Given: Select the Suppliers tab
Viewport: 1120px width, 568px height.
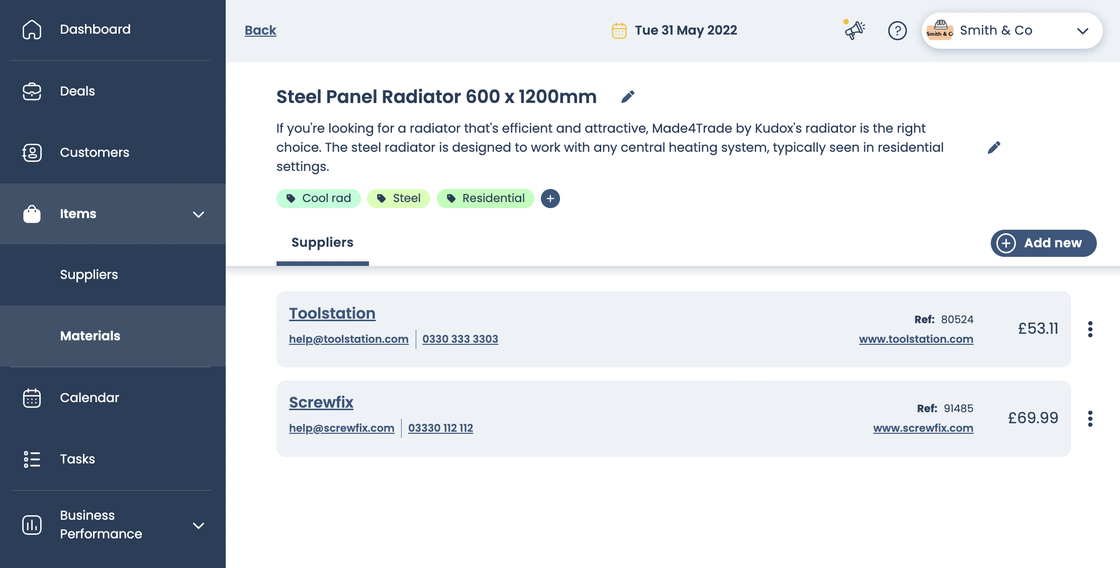Looking at the screenshot, I should [322, 243].
